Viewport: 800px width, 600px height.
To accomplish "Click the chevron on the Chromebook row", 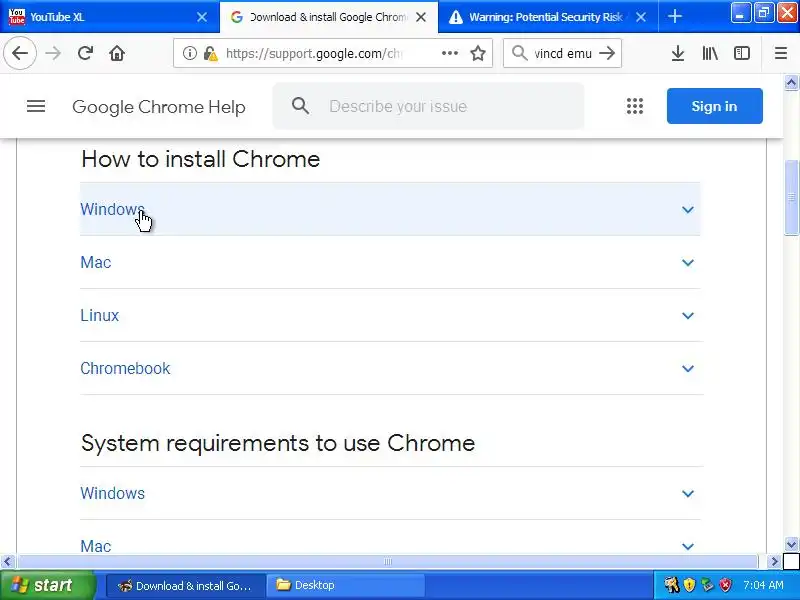I will click(x=688, y=368).
